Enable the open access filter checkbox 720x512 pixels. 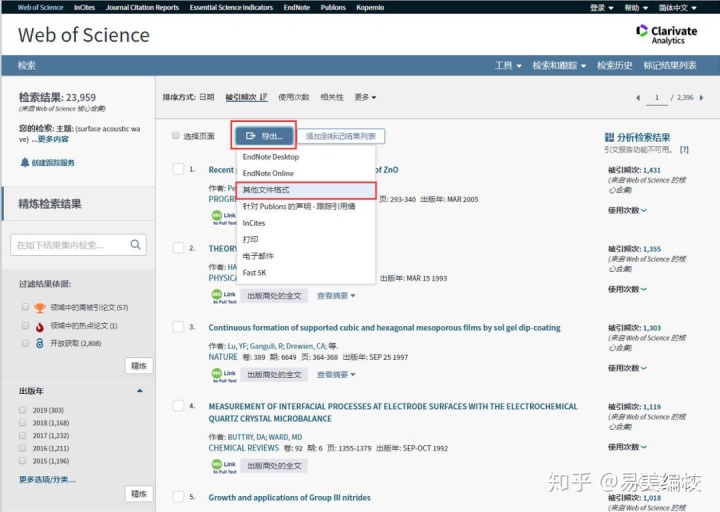point(25,343)
